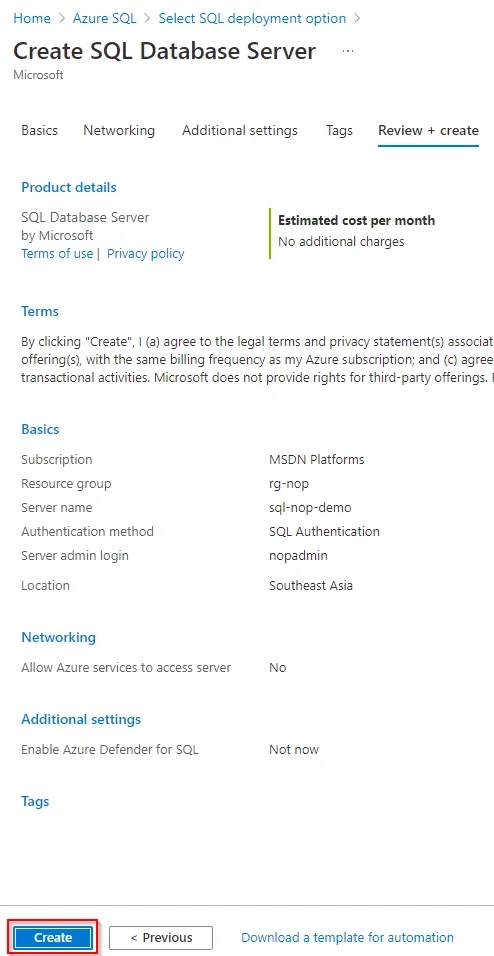The image size is (494, 956).
Task: Open Download a template for automation
Action: coord(347,938)
